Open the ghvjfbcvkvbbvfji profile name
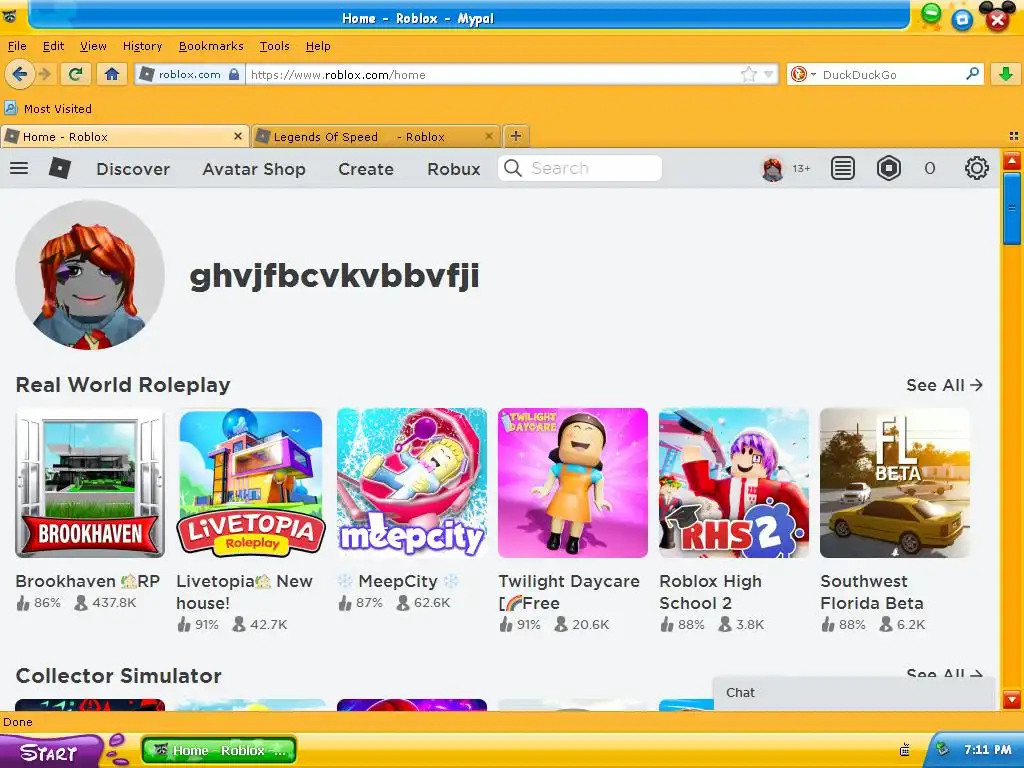 (334, 275)
